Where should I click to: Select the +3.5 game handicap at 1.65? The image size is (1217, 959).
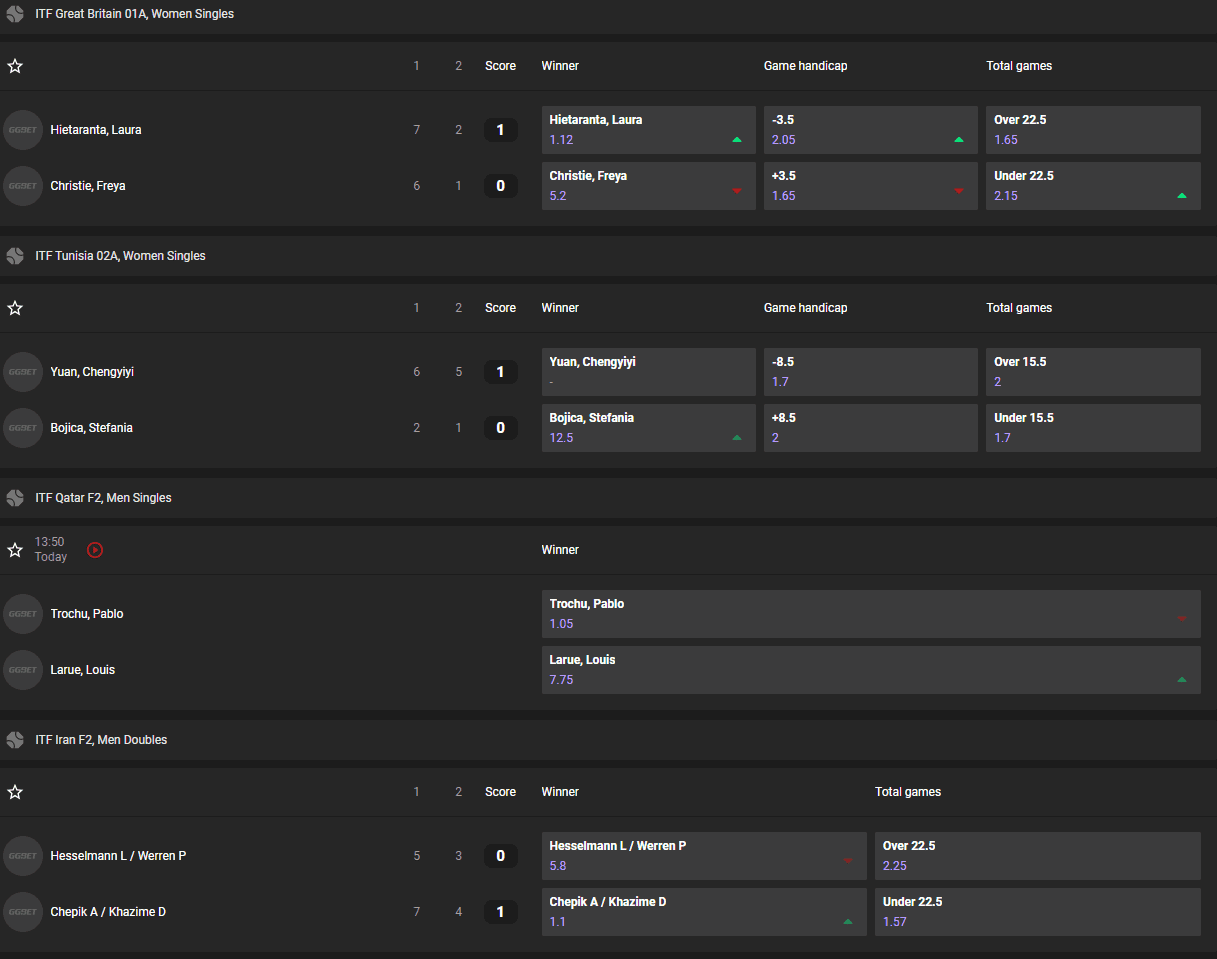(871, 186)
